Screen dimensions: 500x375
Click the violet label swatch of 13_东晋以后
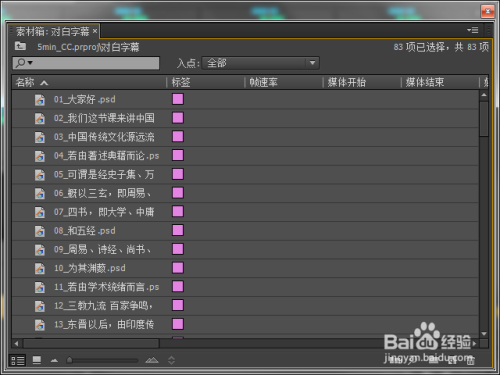[178, 324]
